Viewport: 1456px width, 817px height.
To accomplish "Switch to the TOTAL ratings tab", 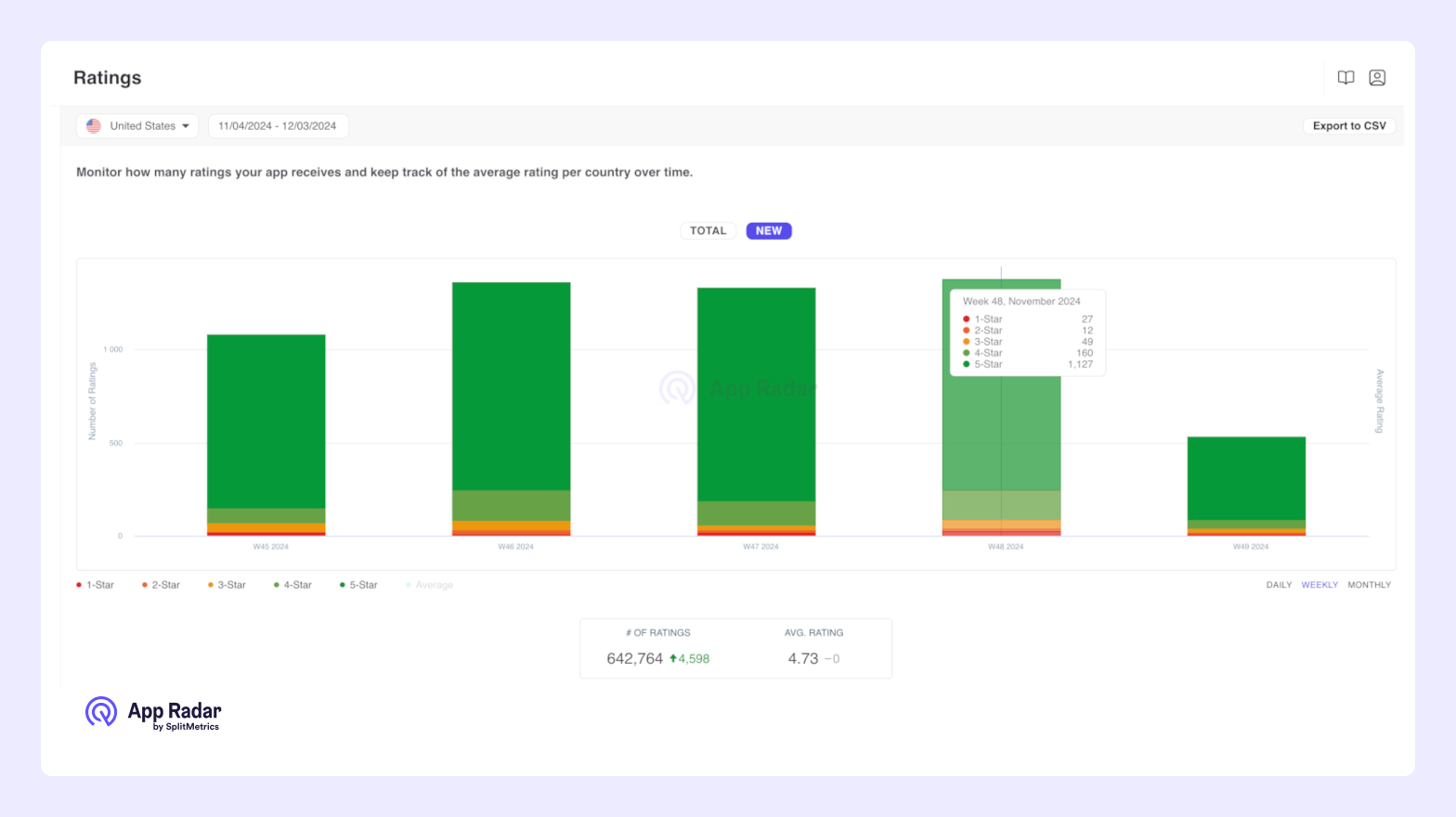I will pos(708,231).
